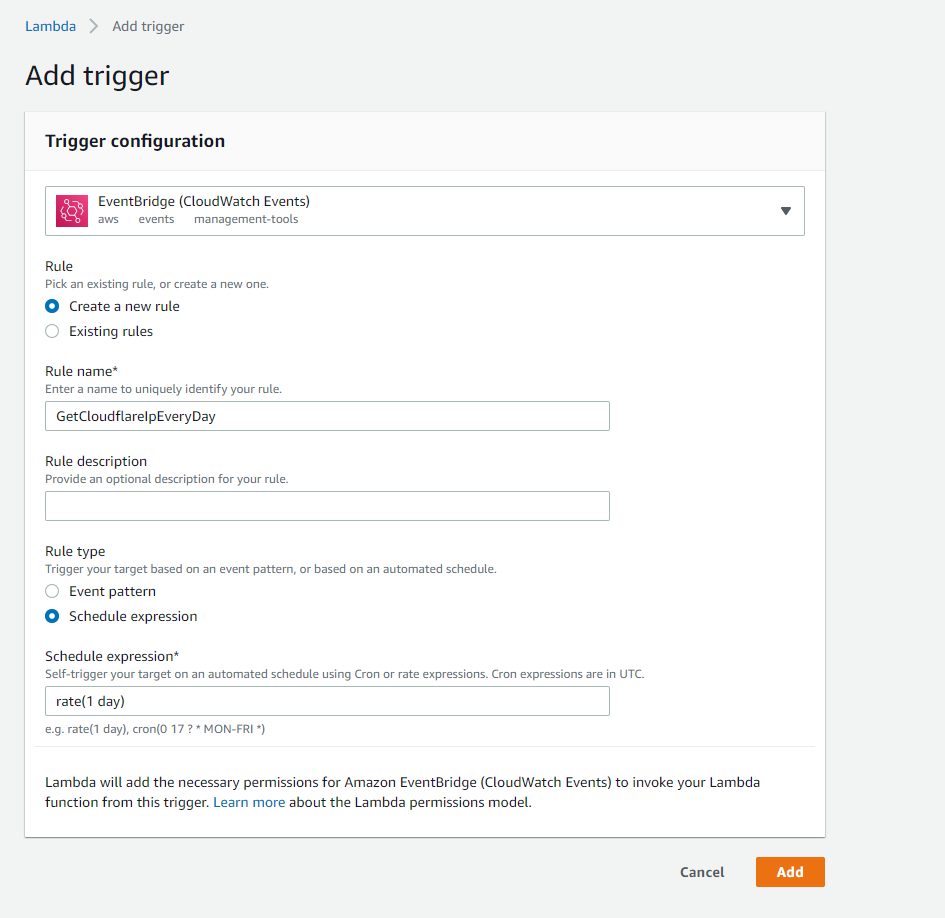
Task: Click 'Add trigger' breadcrumb item
Action: (x=148, y=27)
